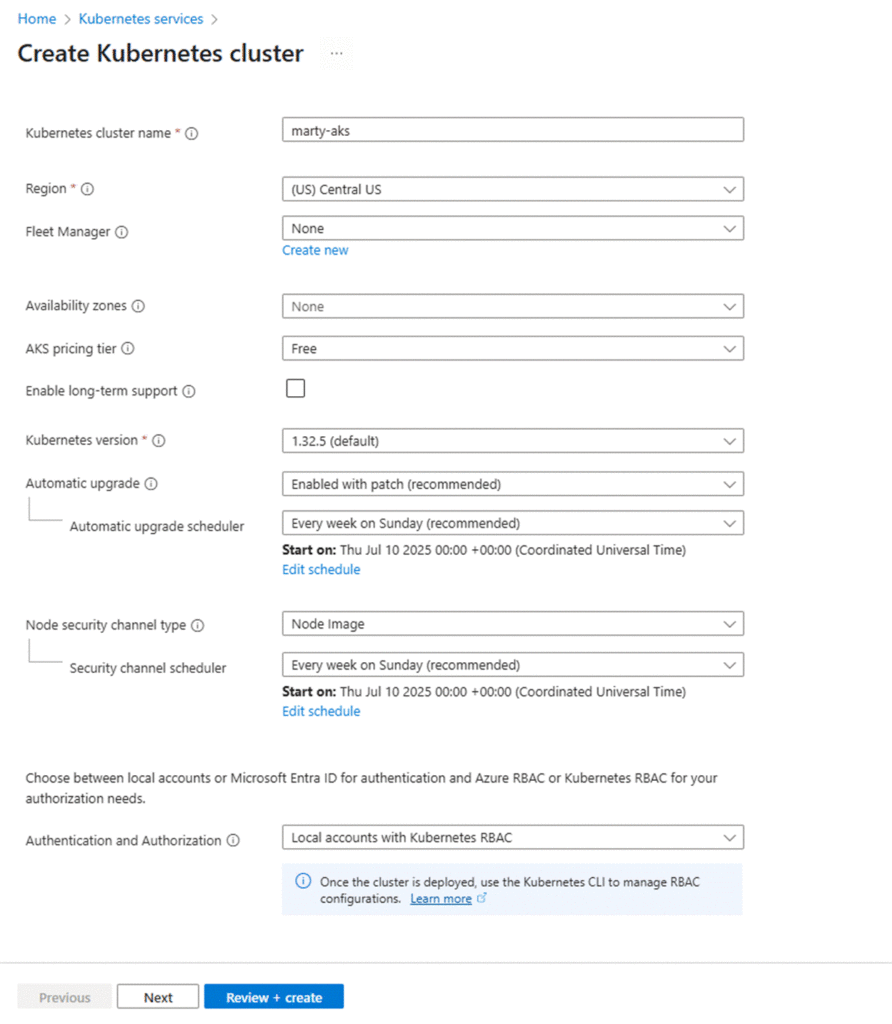Screen dimensions: 892x1024
Task: Click Kubernetes version info icon
Action: 159,440
